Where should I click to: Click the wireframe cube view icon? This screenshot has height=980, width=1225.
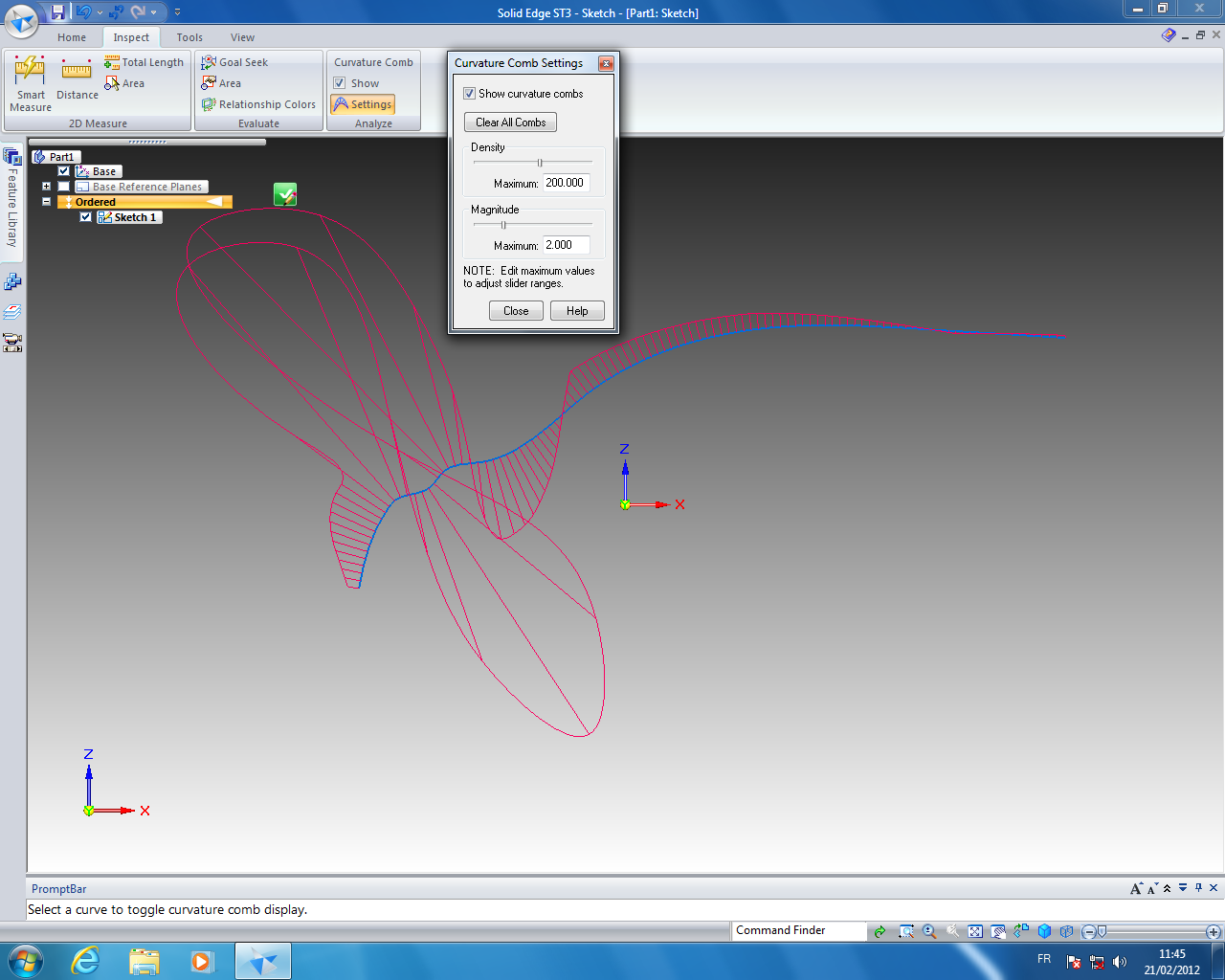pyautogui.click(x=1066, y=931)
